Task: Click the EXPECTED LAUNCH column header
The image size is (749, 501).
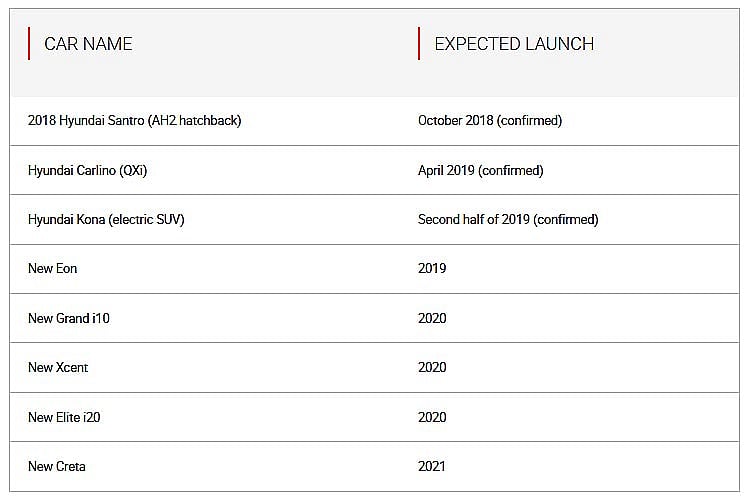Action: (514, 44)
